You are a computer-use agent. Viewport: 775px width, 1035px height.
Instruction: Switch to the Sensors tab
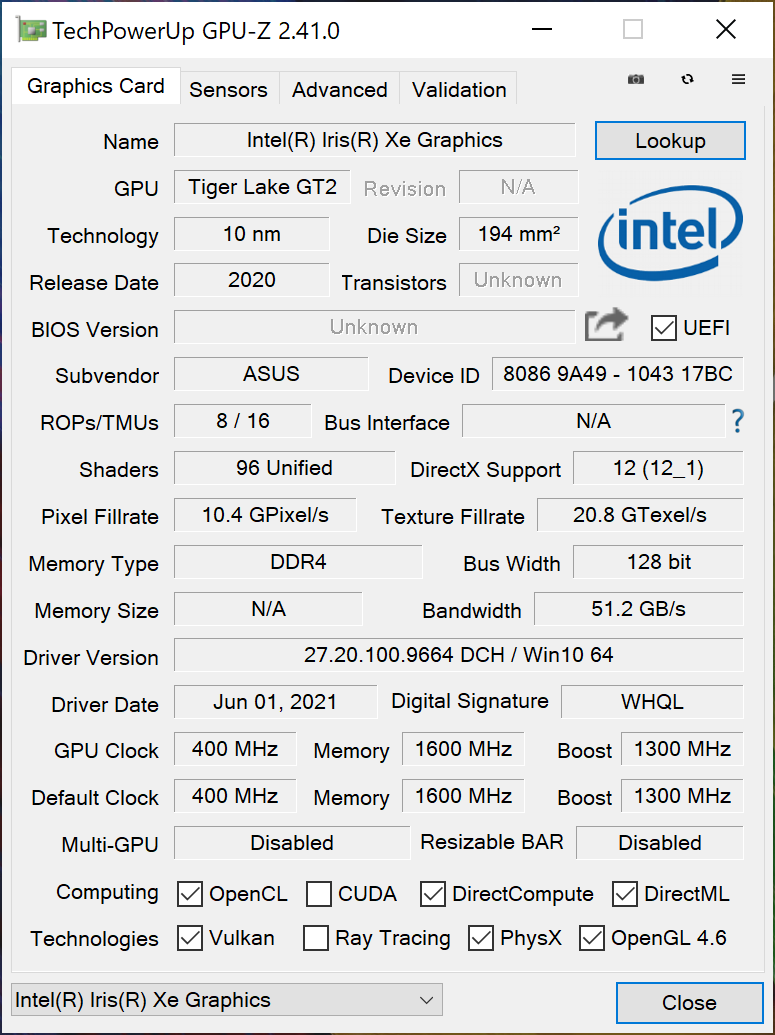[x=228, y=89]
